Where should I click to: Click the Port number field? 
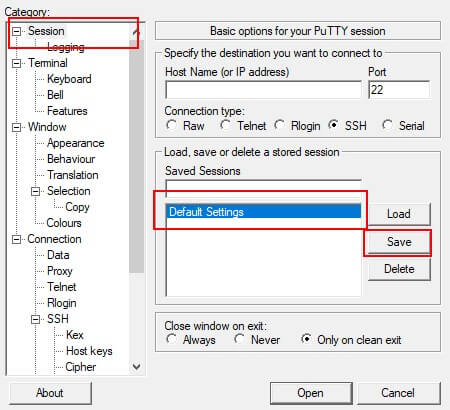point(399,90)
